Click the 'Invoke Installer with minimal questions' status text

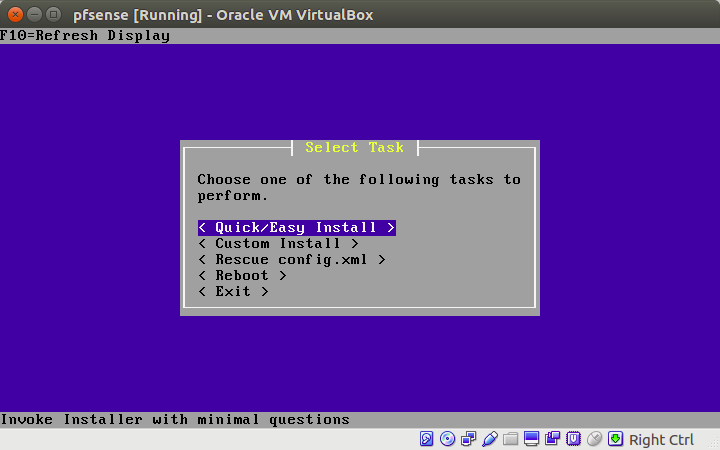coord(175,420)
